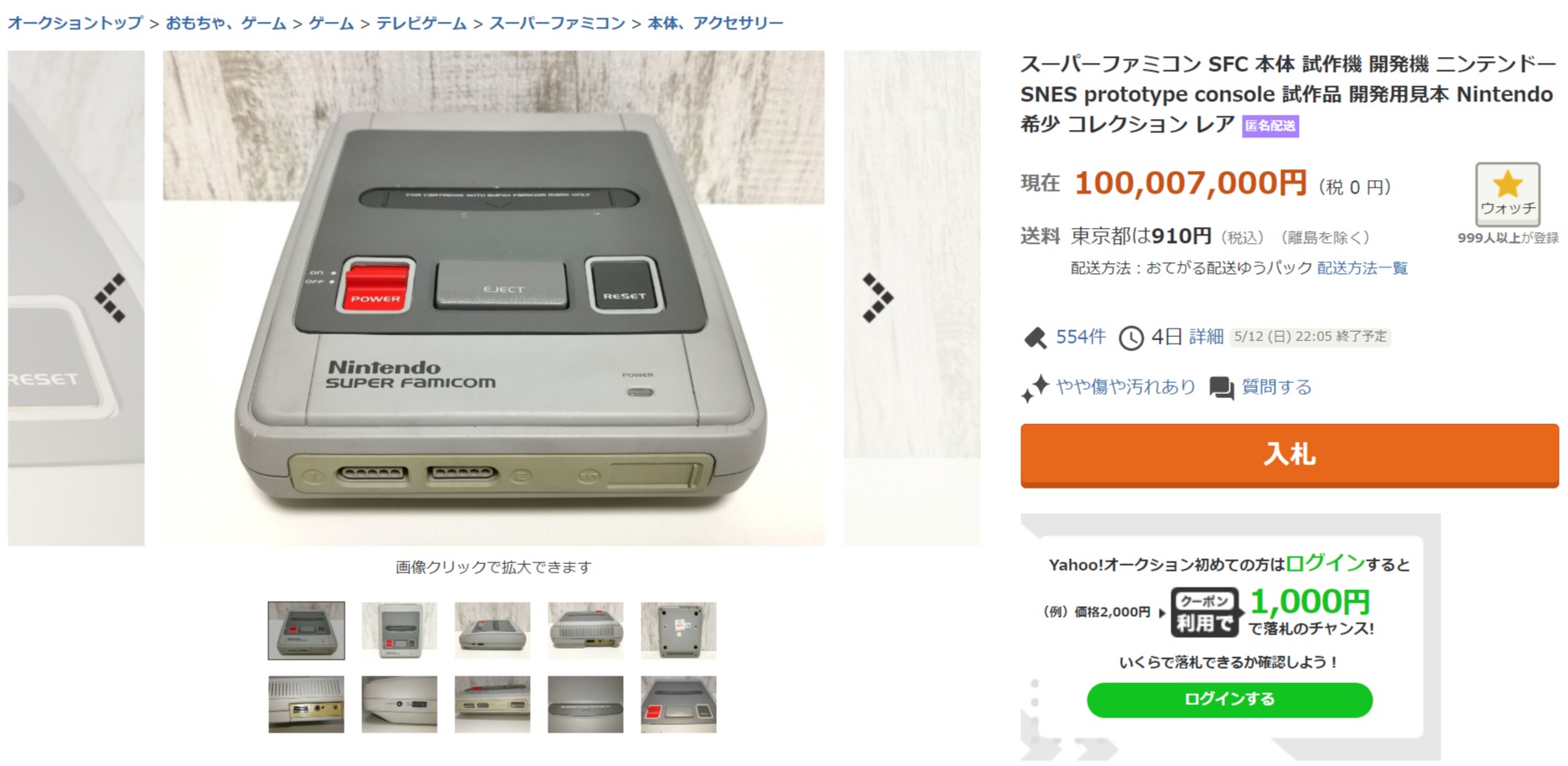This screenshot has height=766, width=1568.
Task: Open the 入札 bid button
Action: click(x=1290, y=455)
